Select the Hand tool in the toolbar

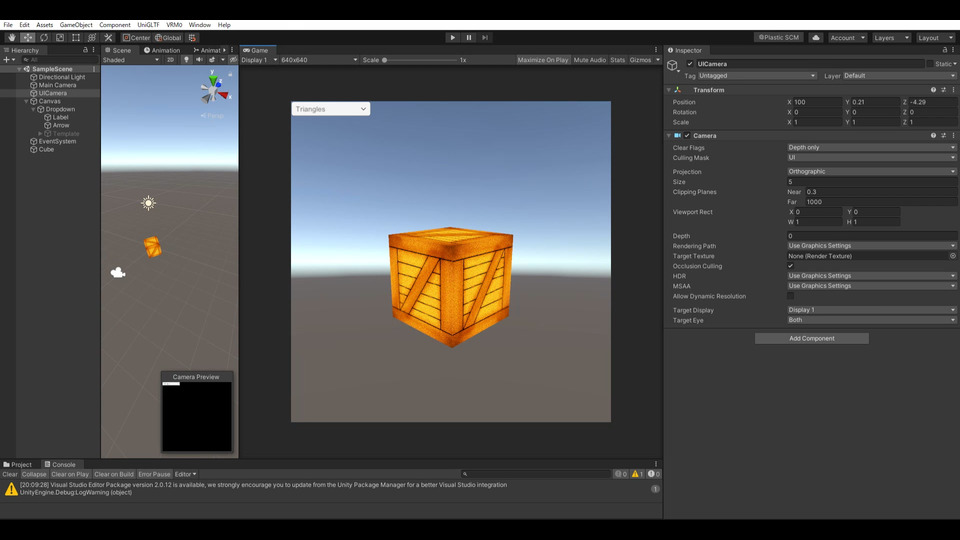(x=12, y=38)
